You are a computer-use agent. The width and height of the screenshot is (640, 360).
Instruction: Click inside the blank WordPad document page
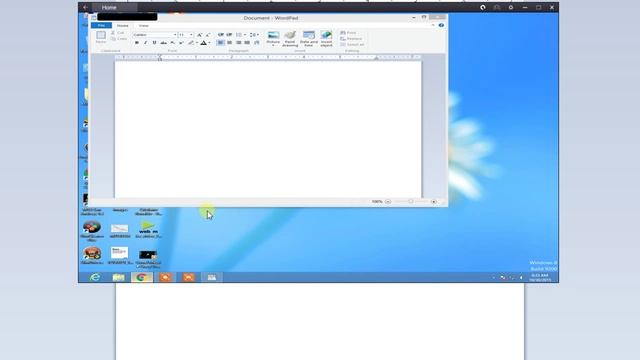268,130
